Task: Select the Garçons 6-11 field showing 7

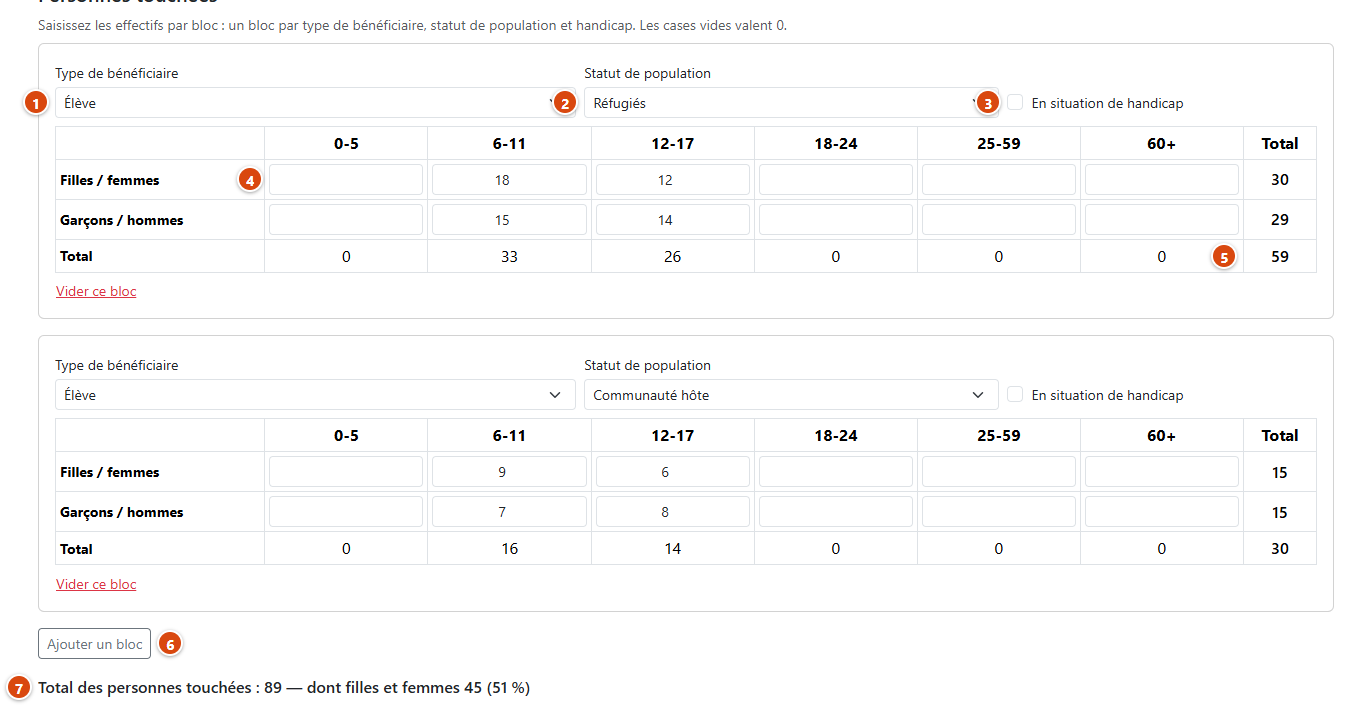Action: coord(509,512)
